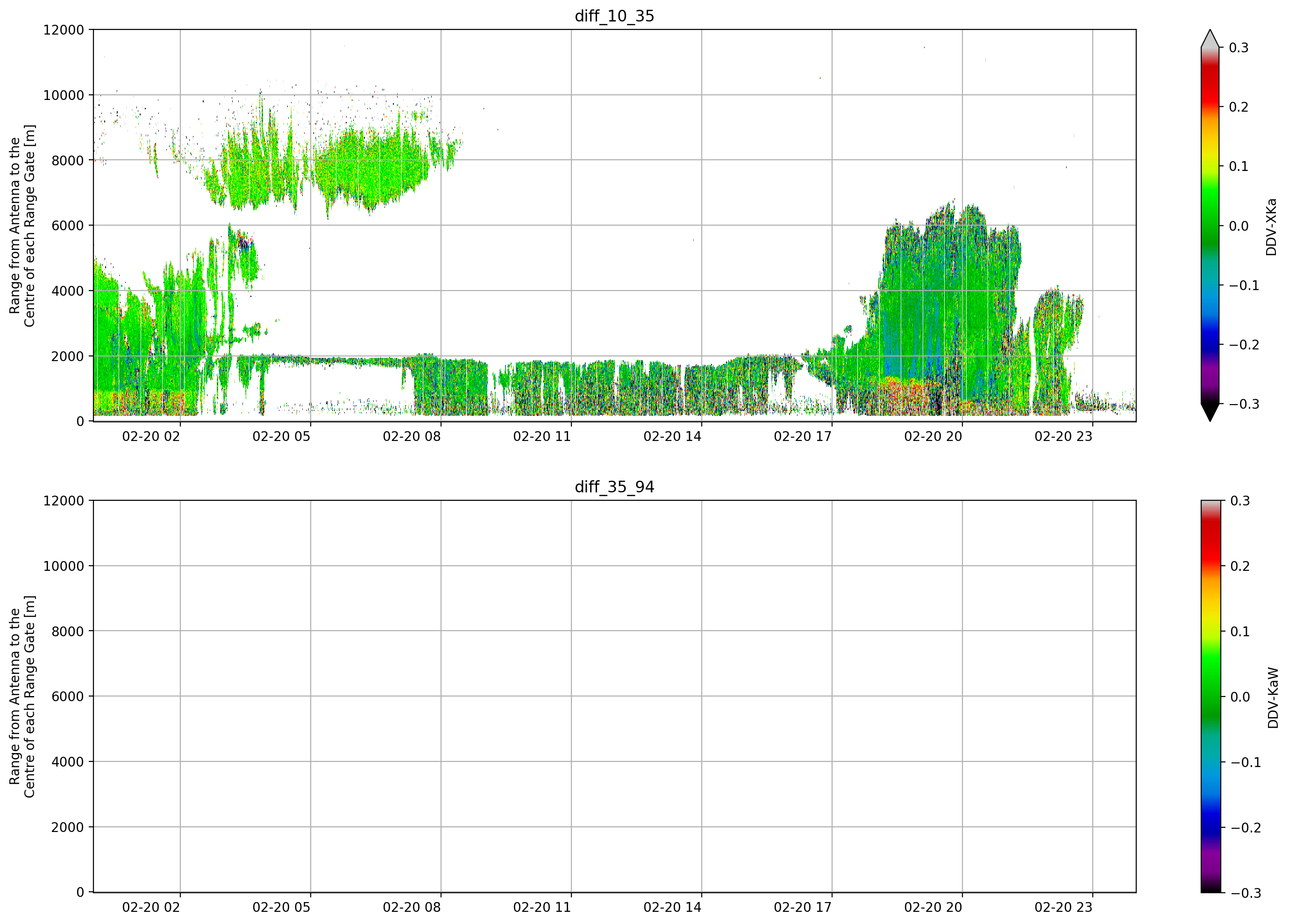Click "02-20 11" tick under the diff_35_94 plot
Image resolution: width=1289 pixels, height=924 pixels.
tap(542, 908)
